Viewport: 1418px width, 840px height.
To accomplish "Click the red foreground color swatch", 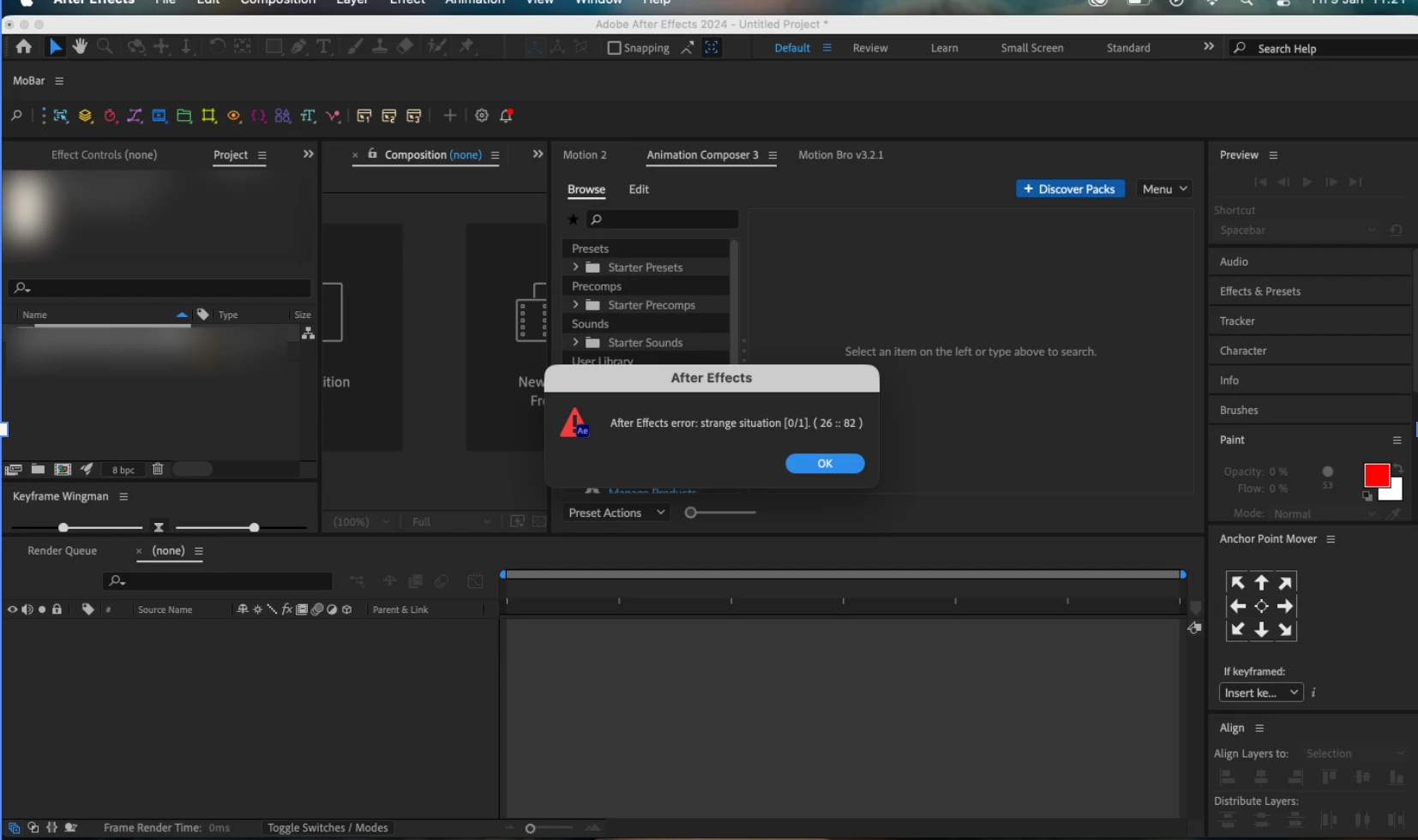I will click(1376, 475).
